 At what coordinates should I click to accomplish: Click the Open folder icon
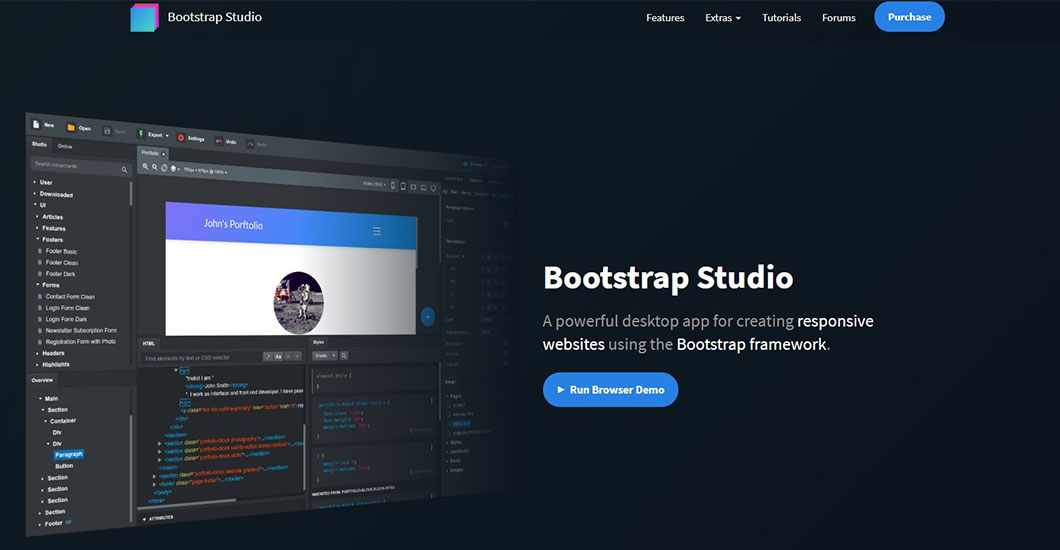tap(71, 128)
